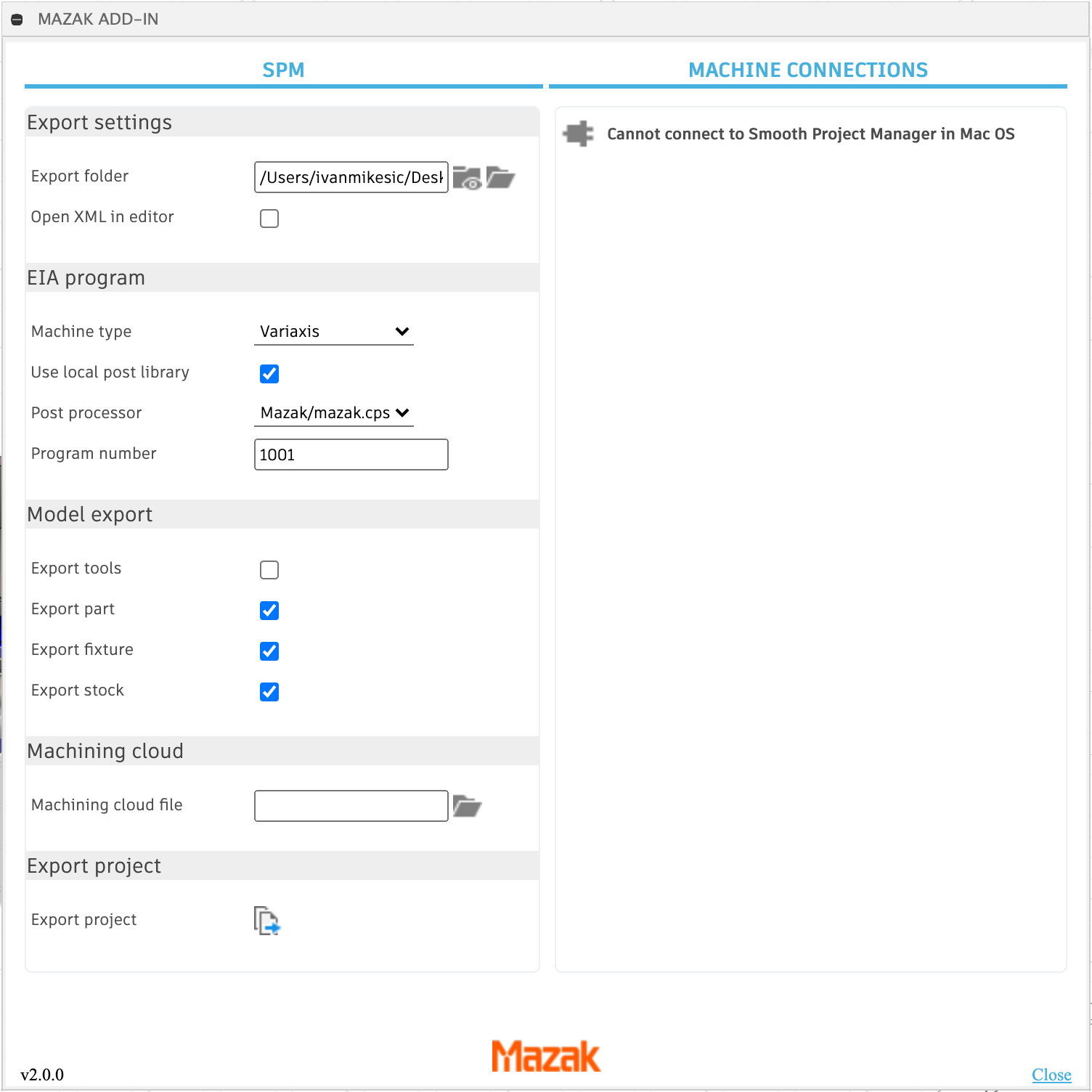Focus the Export folder path field
The image size is (1092, 1092).
tap(351, 177)
